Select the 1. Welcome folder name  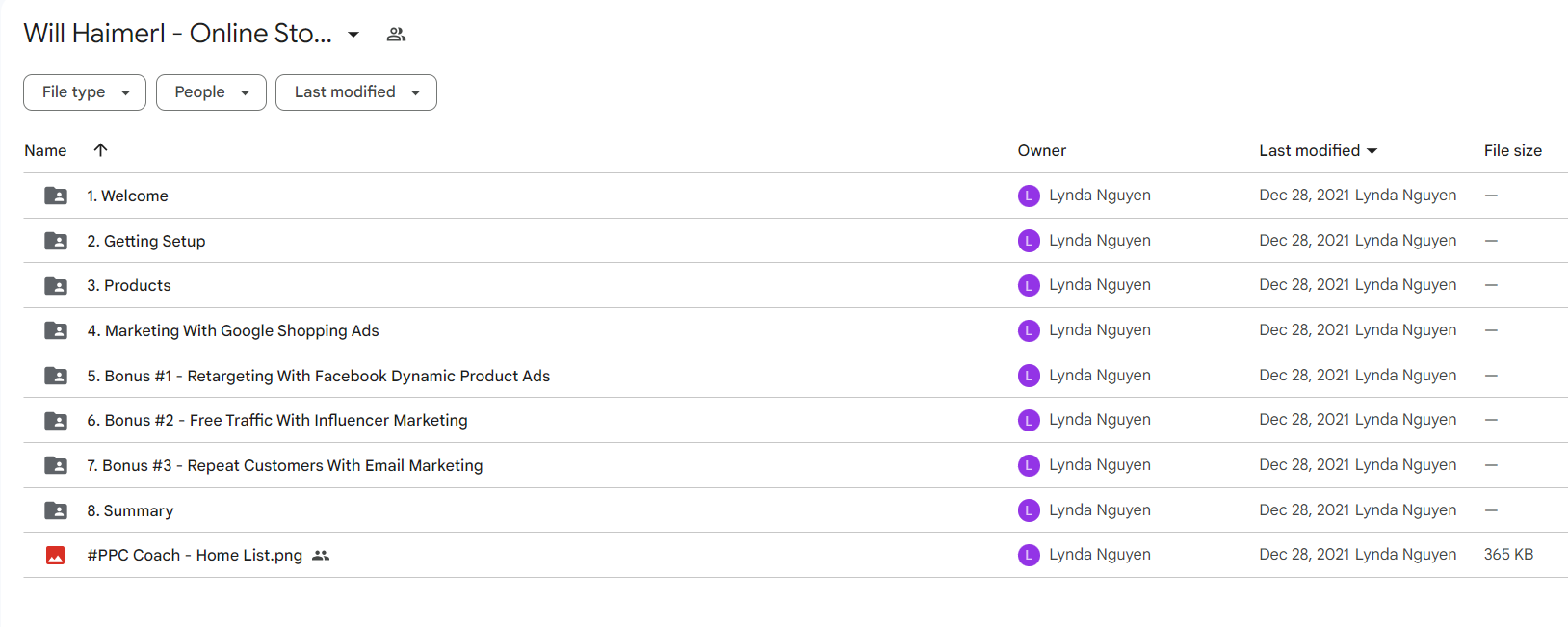point(127,196)
